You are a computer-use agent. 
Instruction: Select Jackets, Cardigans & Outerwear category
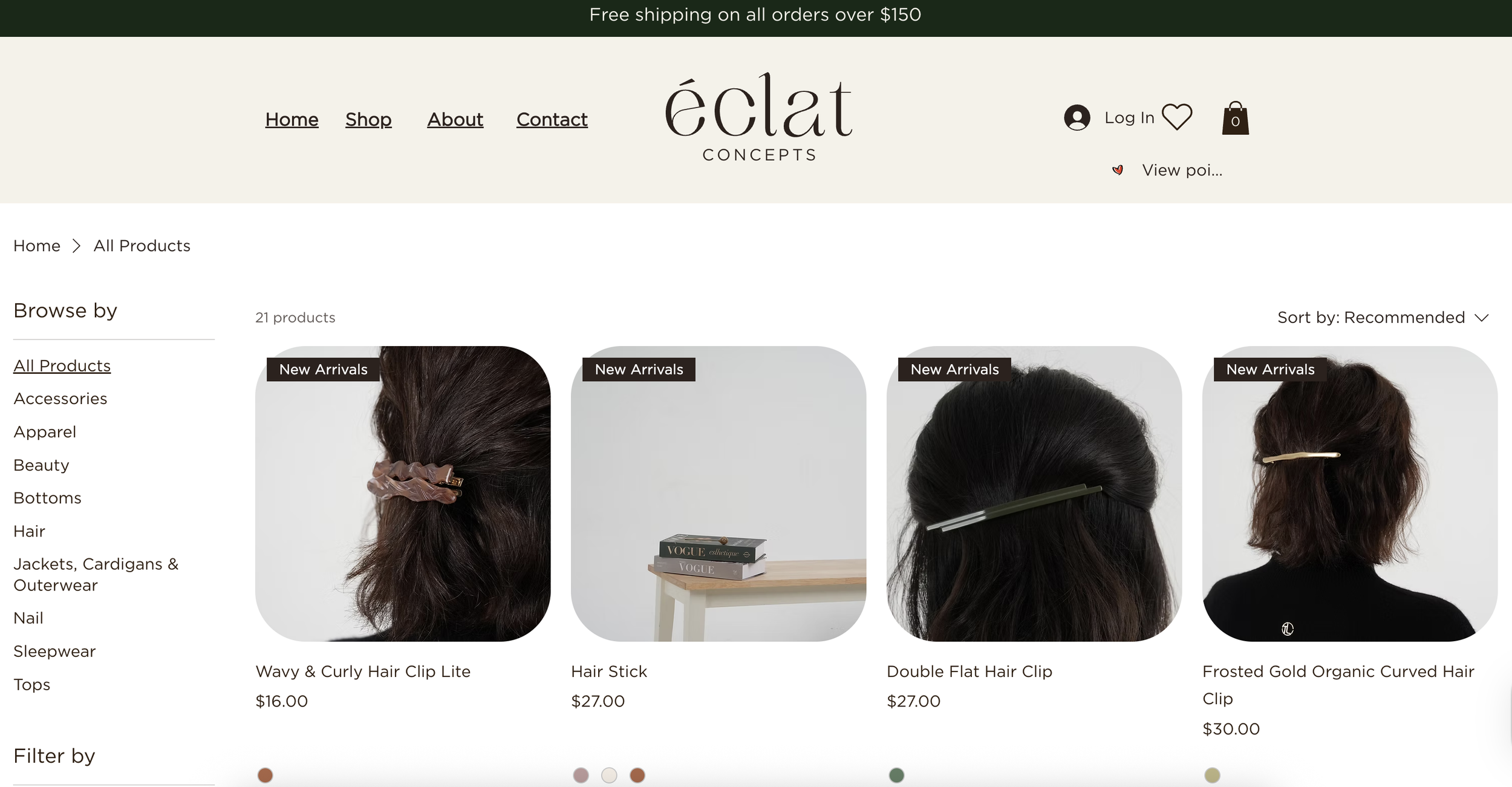[96, 575]
